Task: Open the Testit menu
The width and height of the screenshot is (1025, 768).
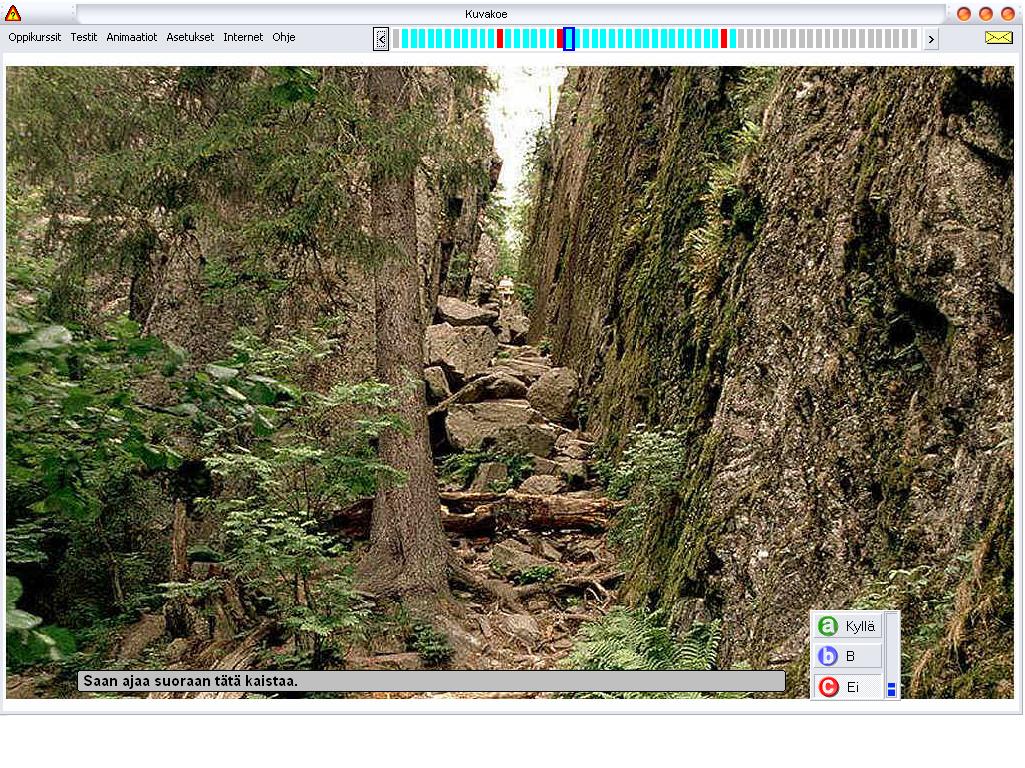Action: click(x=84, y=38)
